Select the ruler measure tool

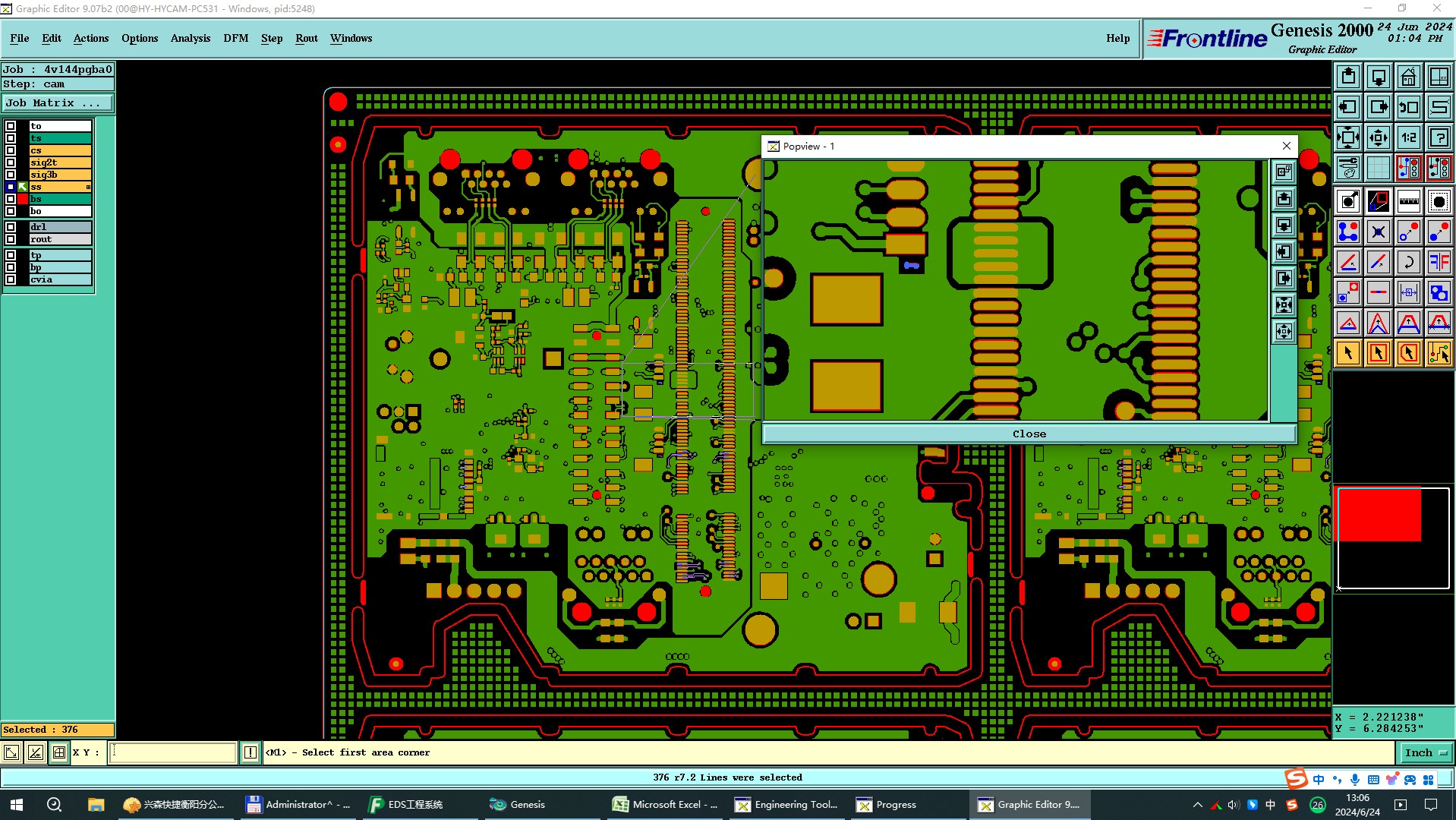[x=1408, y=201]
